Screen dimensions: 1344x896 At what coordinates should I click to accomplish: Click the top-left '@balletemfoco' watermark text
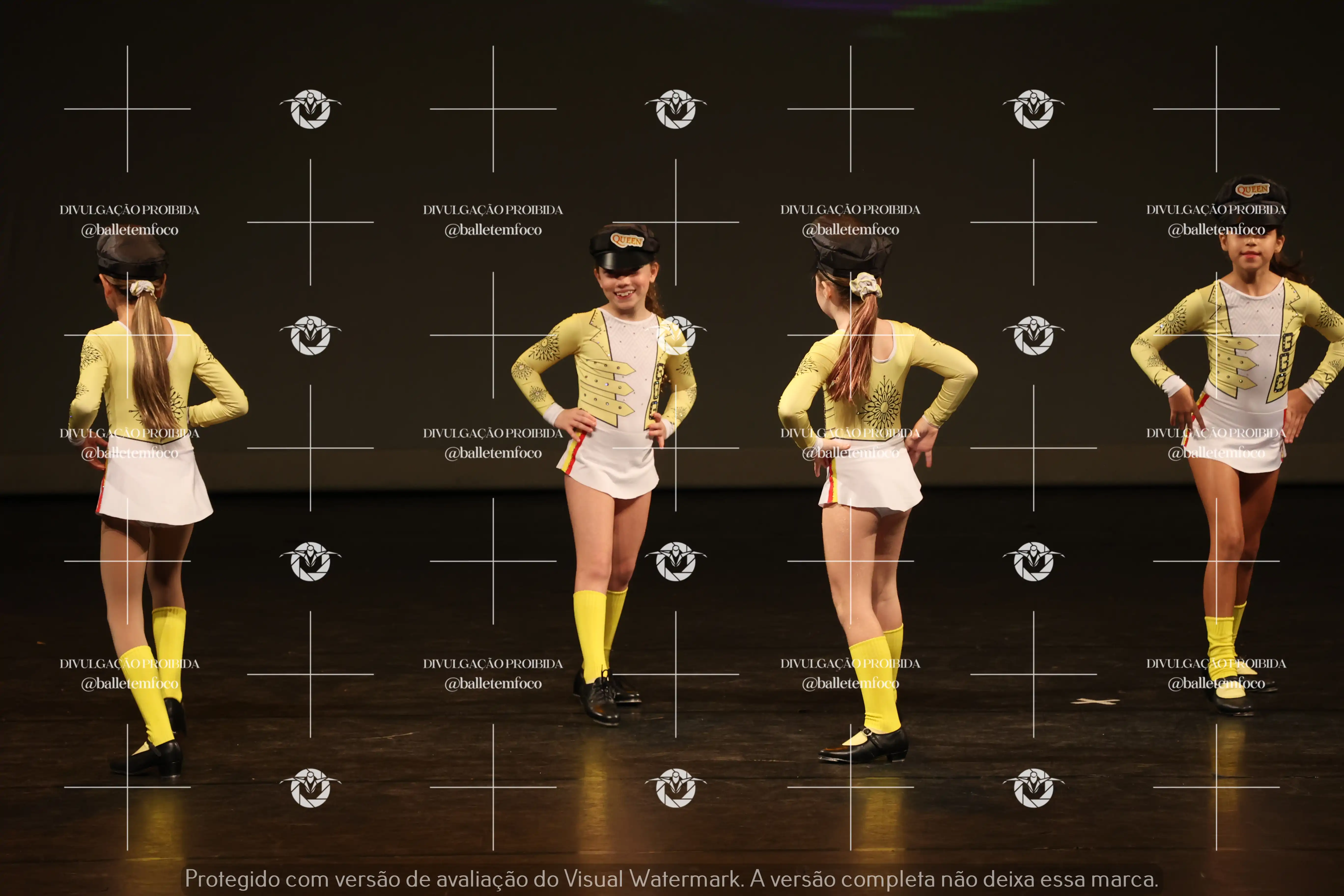tap(130, 230)
